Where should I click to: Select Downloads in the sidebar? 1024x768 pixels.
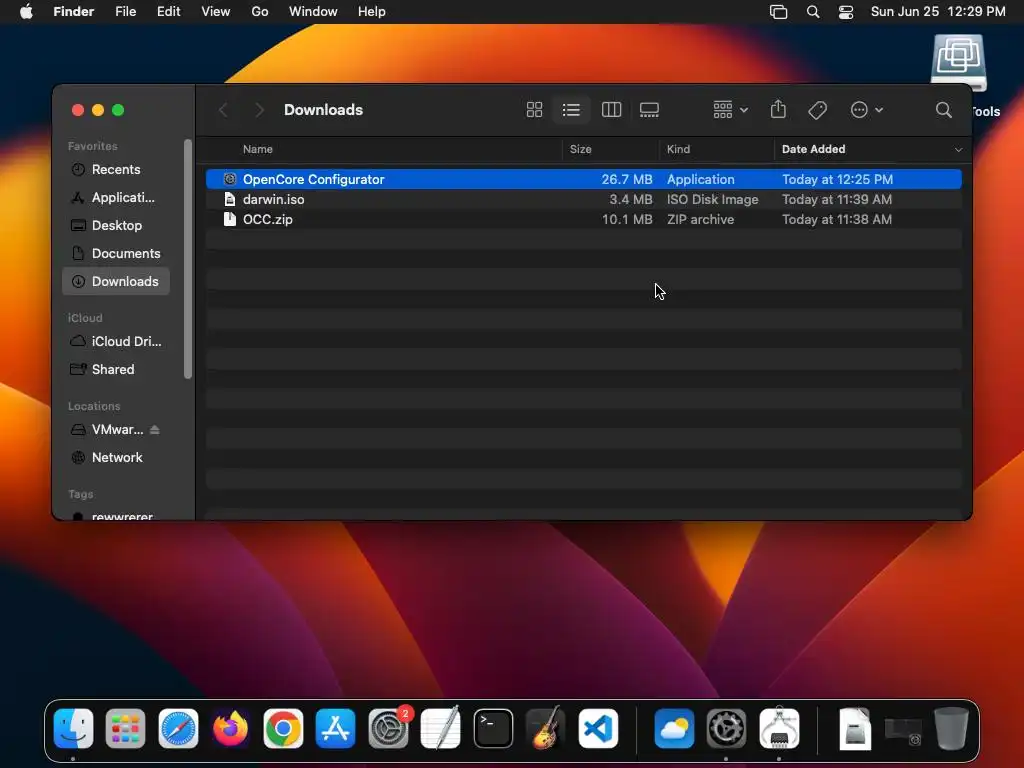click(116, 281)
